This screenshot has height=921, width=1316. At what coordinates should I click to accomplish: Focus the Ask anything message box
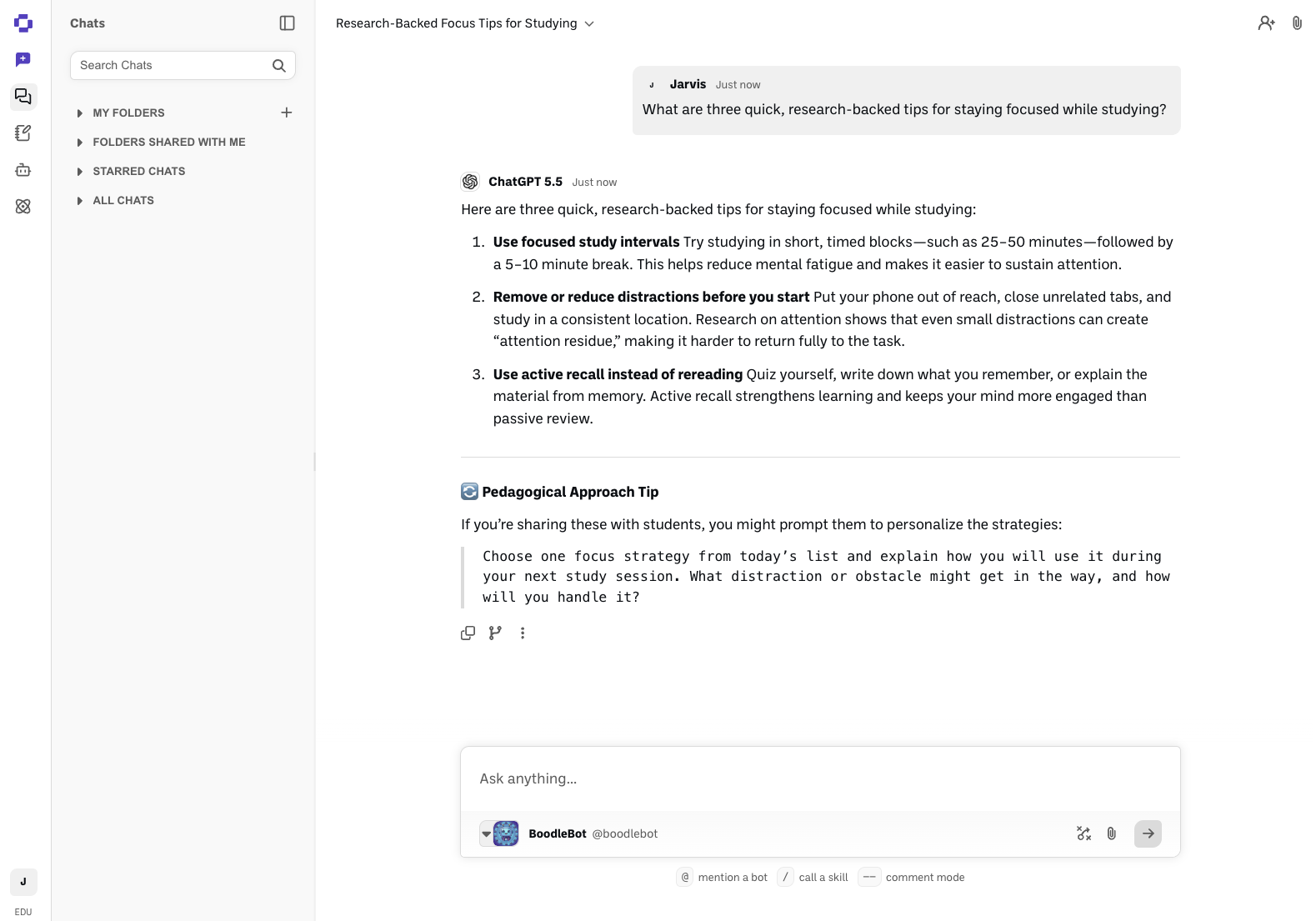click(x=820, y=778)
